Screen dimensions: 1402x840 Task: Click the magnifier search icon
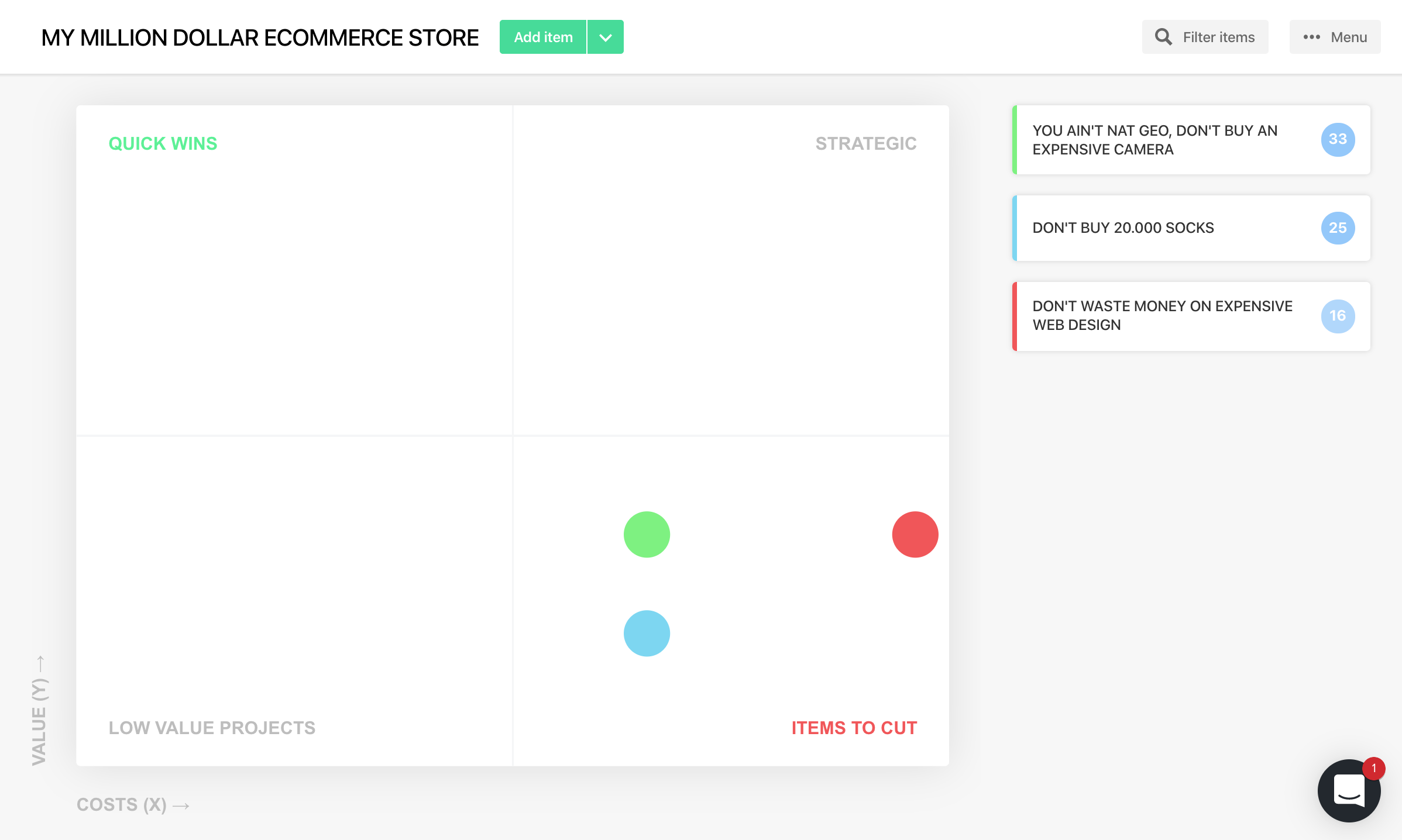[x=1163, y=37]
